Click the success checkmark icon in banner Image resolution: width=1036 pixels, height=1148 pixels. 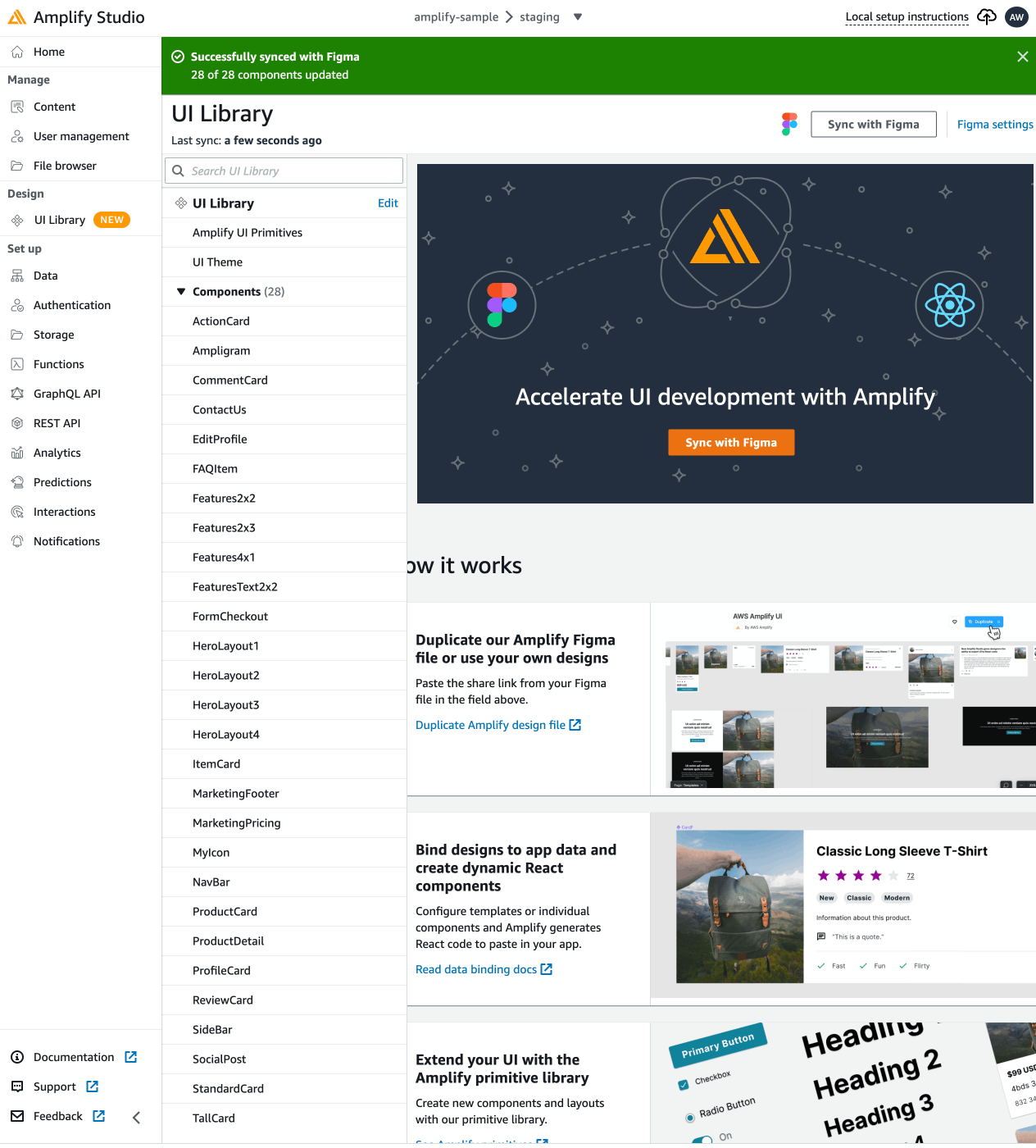coord(178,57)
